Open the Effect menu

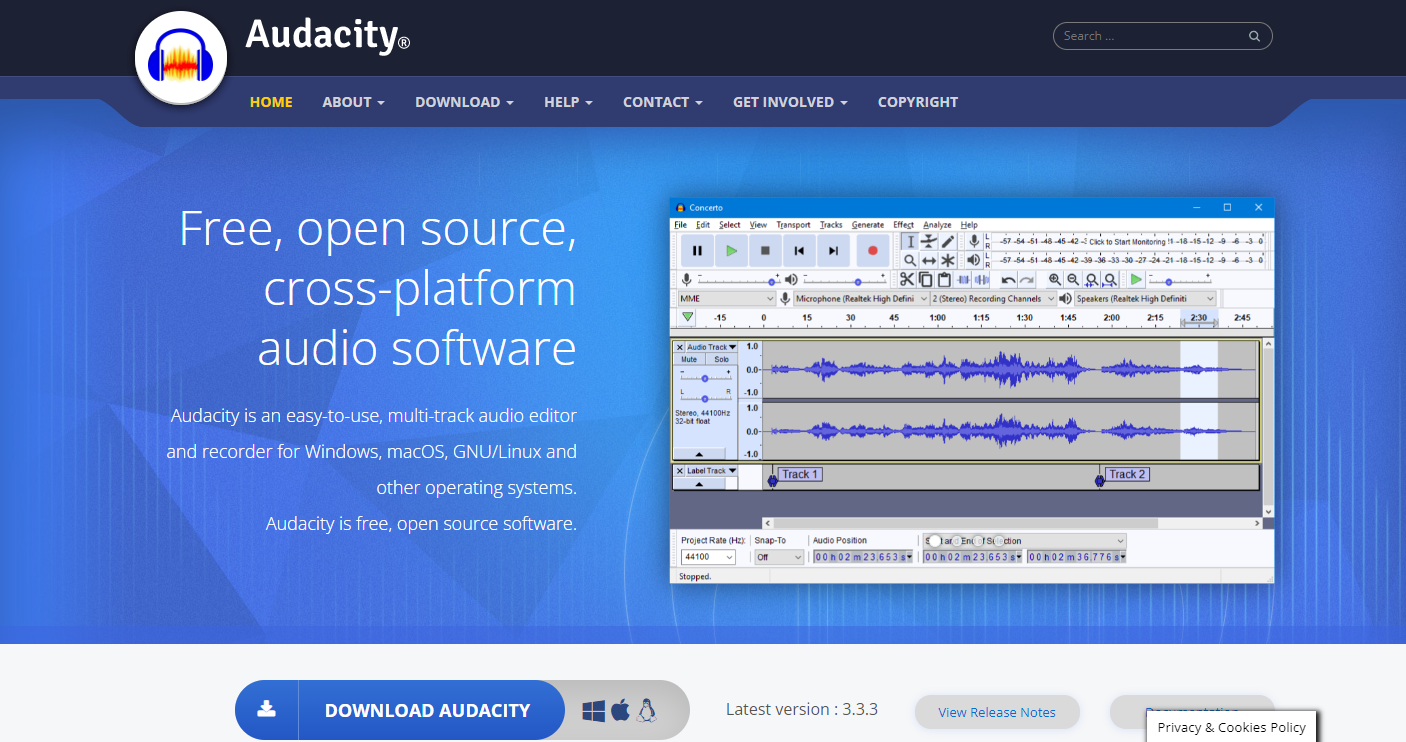[903, 225]
